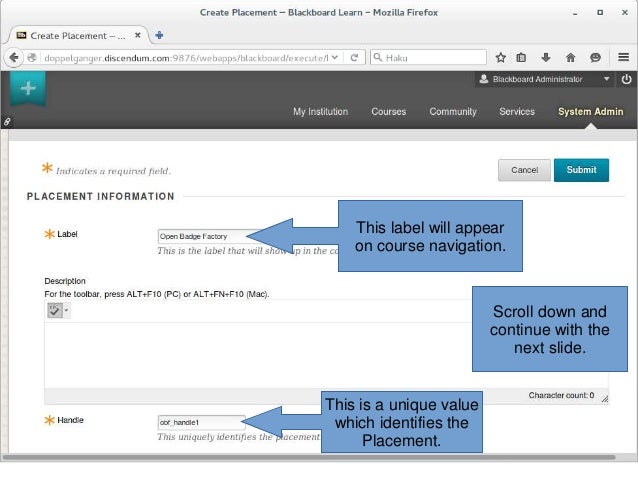The height and width of the screenshot is (479, 638).
Task: Open the Community tab
Action: point(453,112)
